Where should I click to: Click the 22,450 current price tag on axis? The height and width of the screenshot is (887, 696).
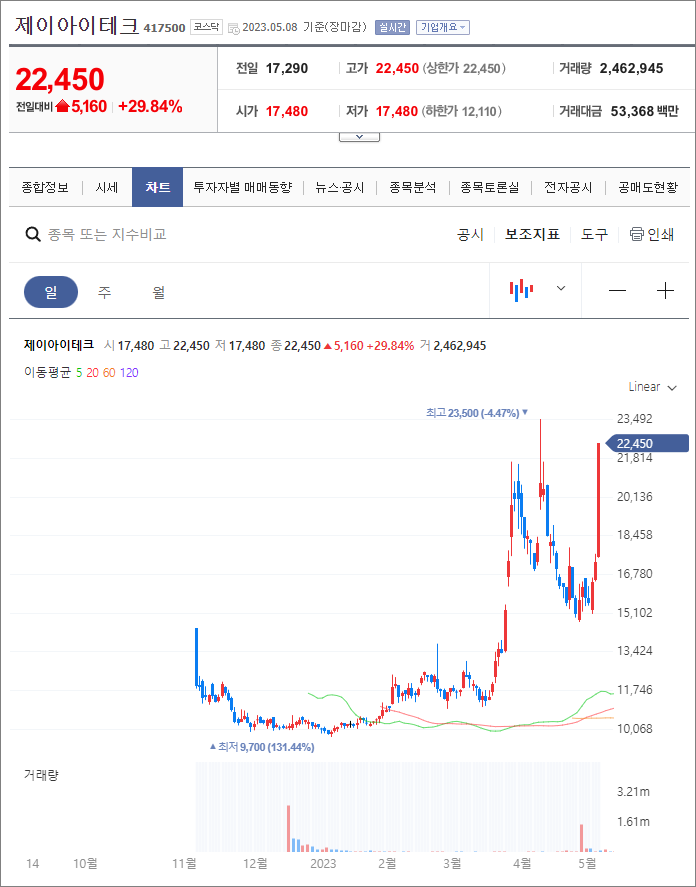[647, 444]
